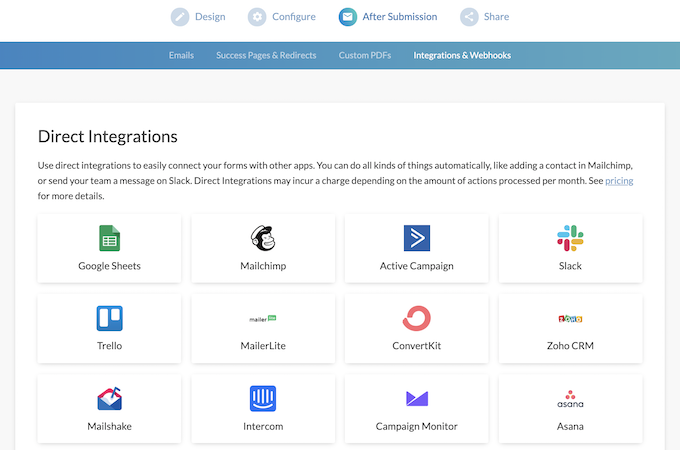The height and width of the screenshot is (450, 680).
Task: Select the Trello board icon
Action: (x=109, y=318)
